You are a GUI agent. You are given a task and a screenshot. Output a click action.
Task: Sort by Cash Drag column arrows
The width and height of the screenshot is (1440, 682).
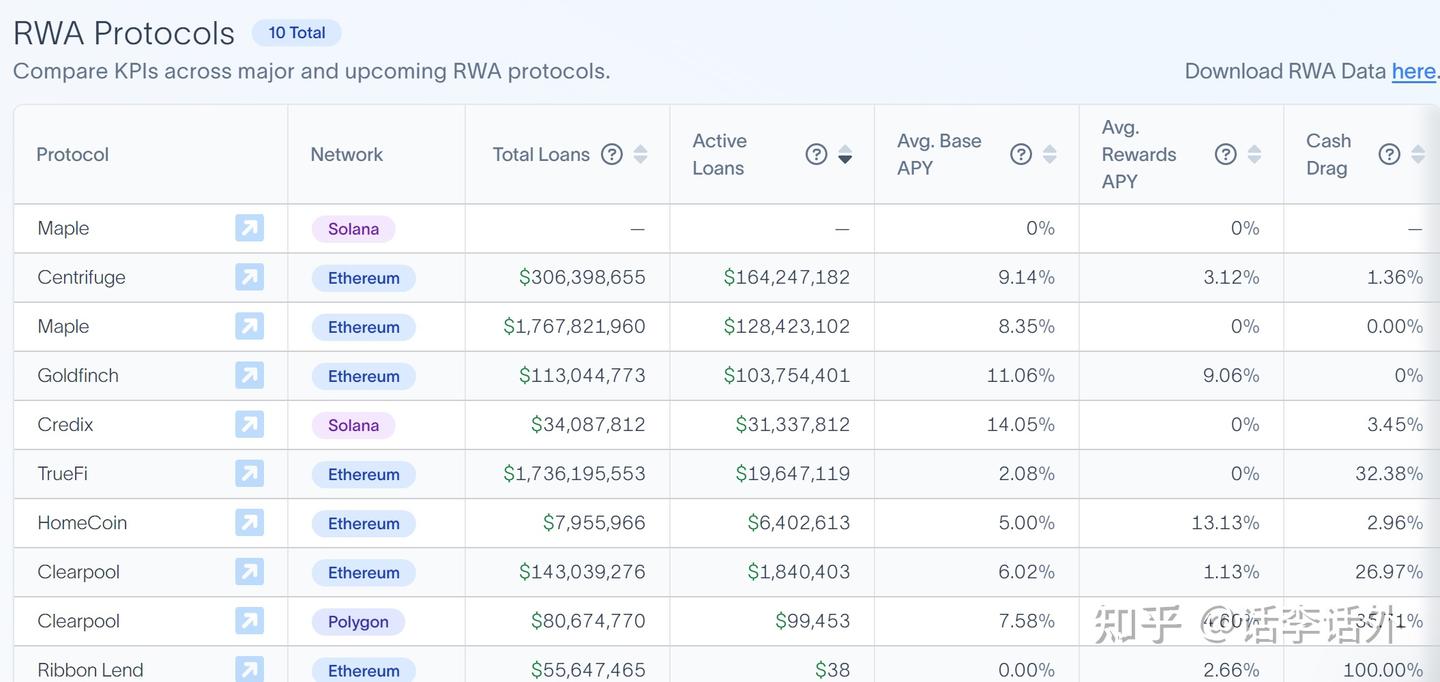(1417, 154)
